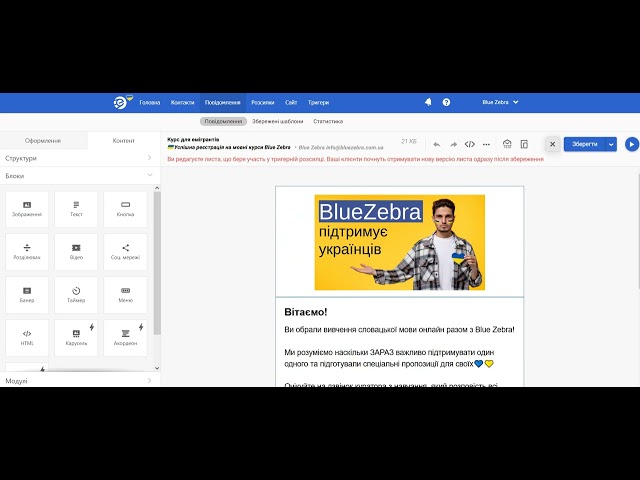Undo the last change with the back arrow
The image size is (640, 480).
coord(437,144)
